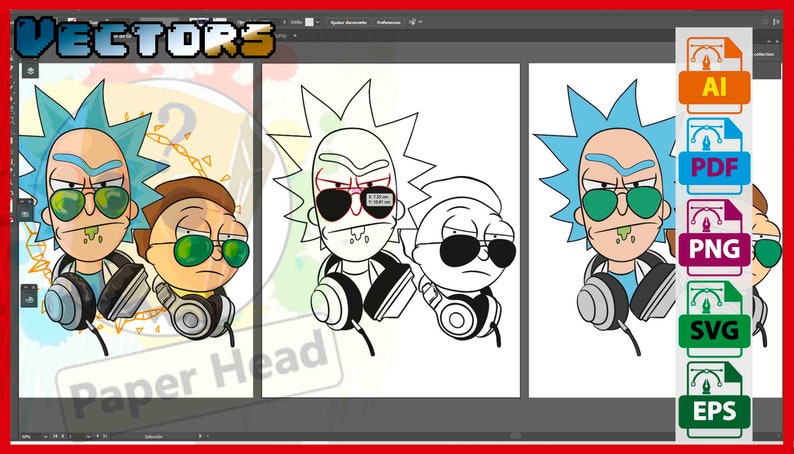Open Preferencias from the control bar
Viewport: 794px width, 454px height.
(388, 22)
